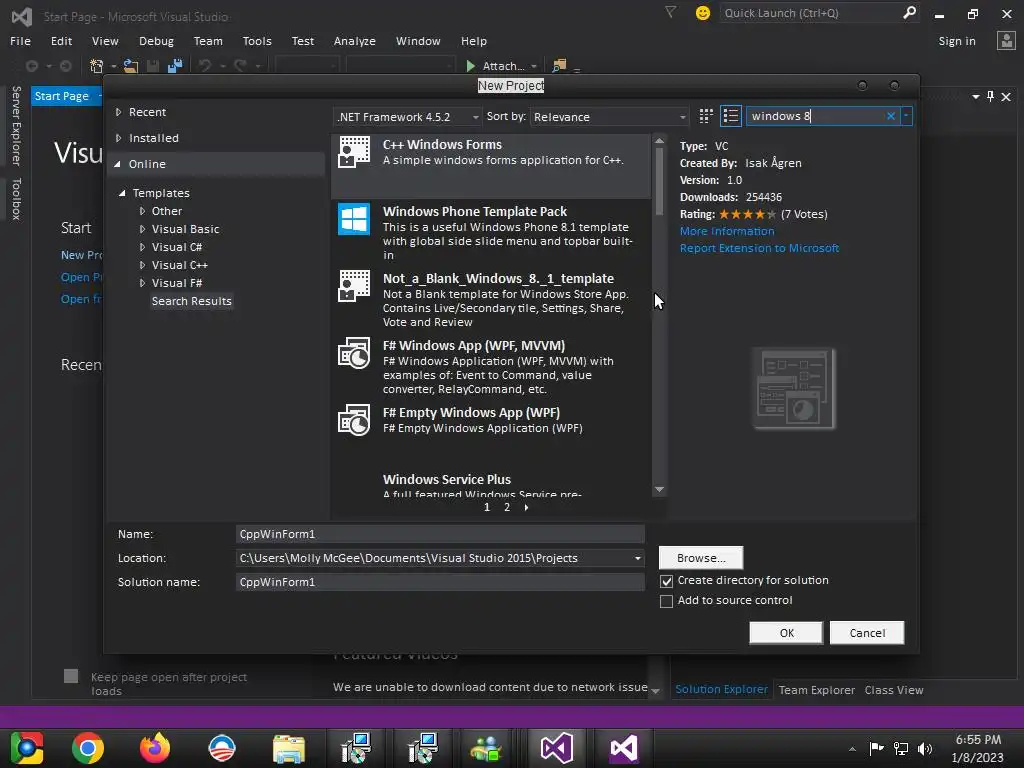This screenshot has width=1024, height=768.
Task: Click the Save All toolbar icon
Action: 174,66
